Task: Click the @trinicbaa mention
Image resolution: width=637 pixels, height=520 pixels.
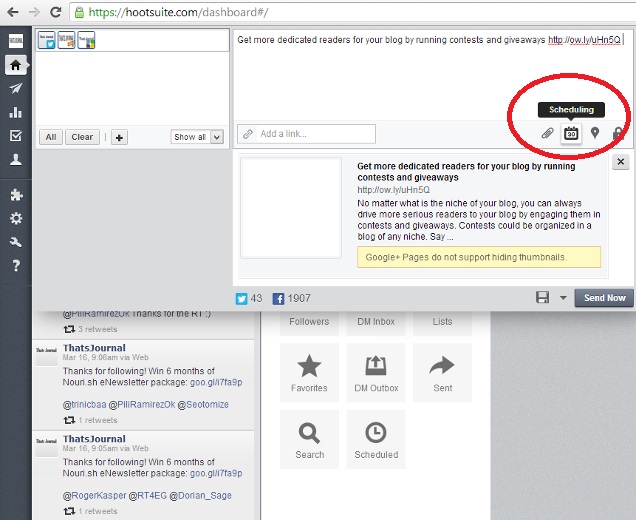Action: pos(84,405)
